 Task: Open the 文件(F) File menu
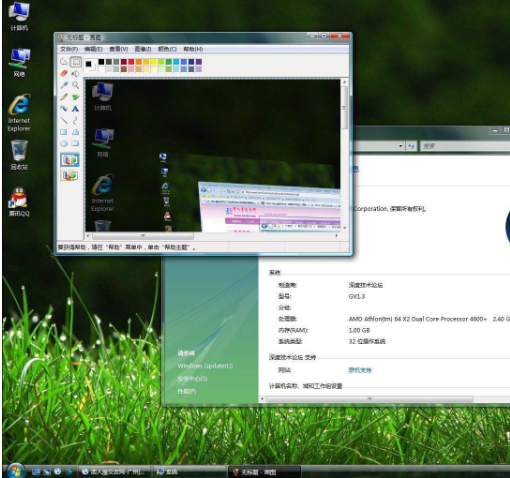pos(69,49)
